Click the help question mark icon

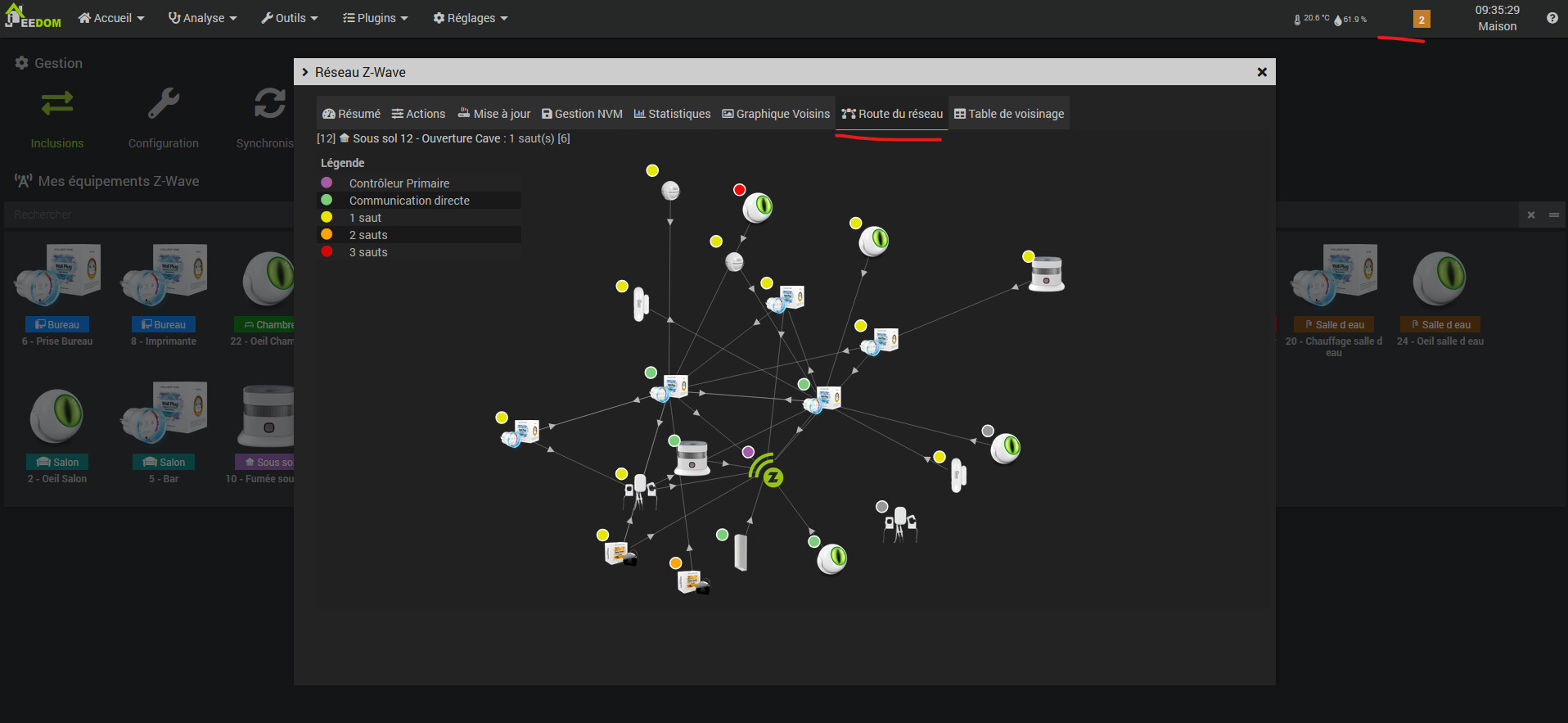point(1552,18)
